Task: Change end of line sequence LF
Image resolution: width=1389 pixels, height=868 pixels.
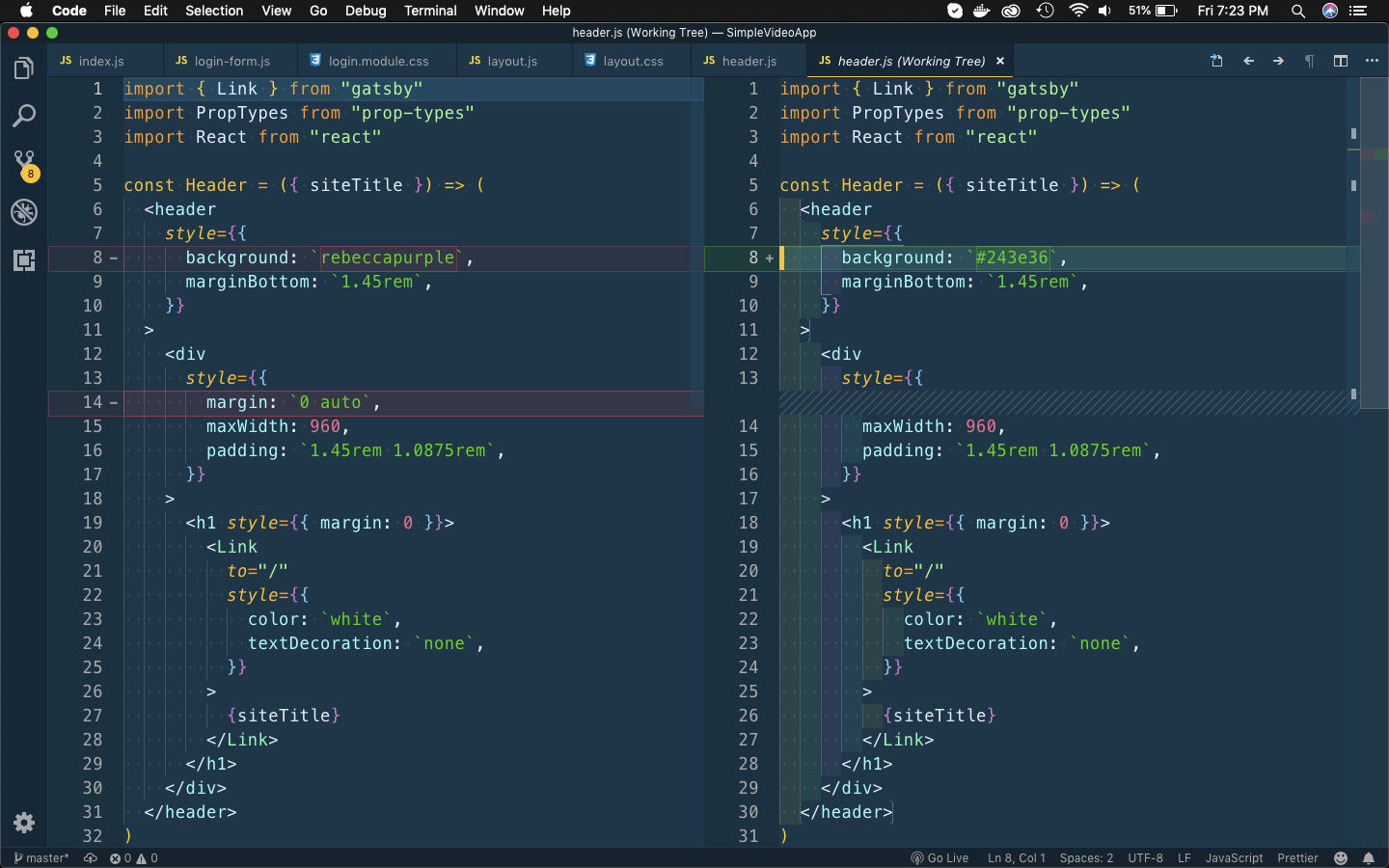Action: pos(1185,858)
